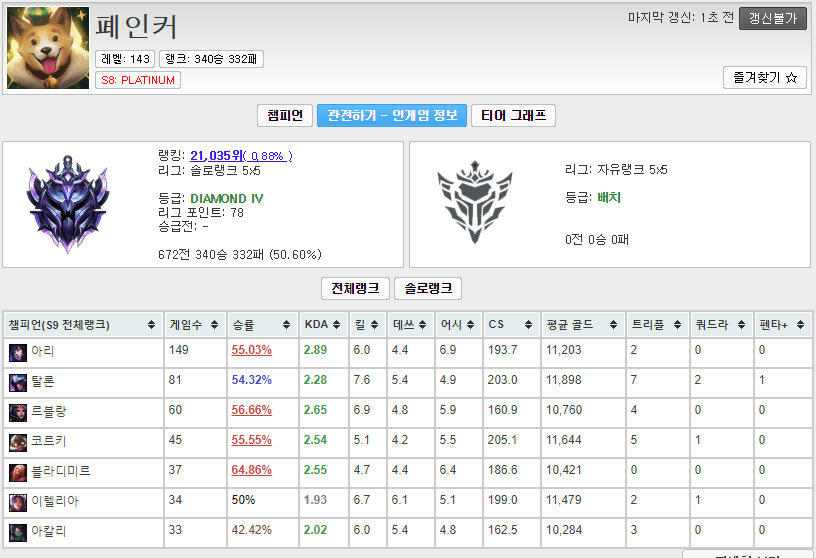Click the Talon champion icon (탈론)
This screenshot has height=558, width=816.
[x=18, y=383]
